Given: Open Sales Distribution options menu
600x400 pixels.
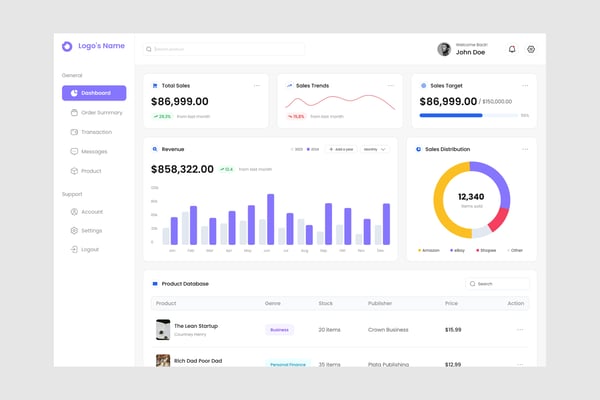Looking at the screenshot, I should [x=525, y=149].
